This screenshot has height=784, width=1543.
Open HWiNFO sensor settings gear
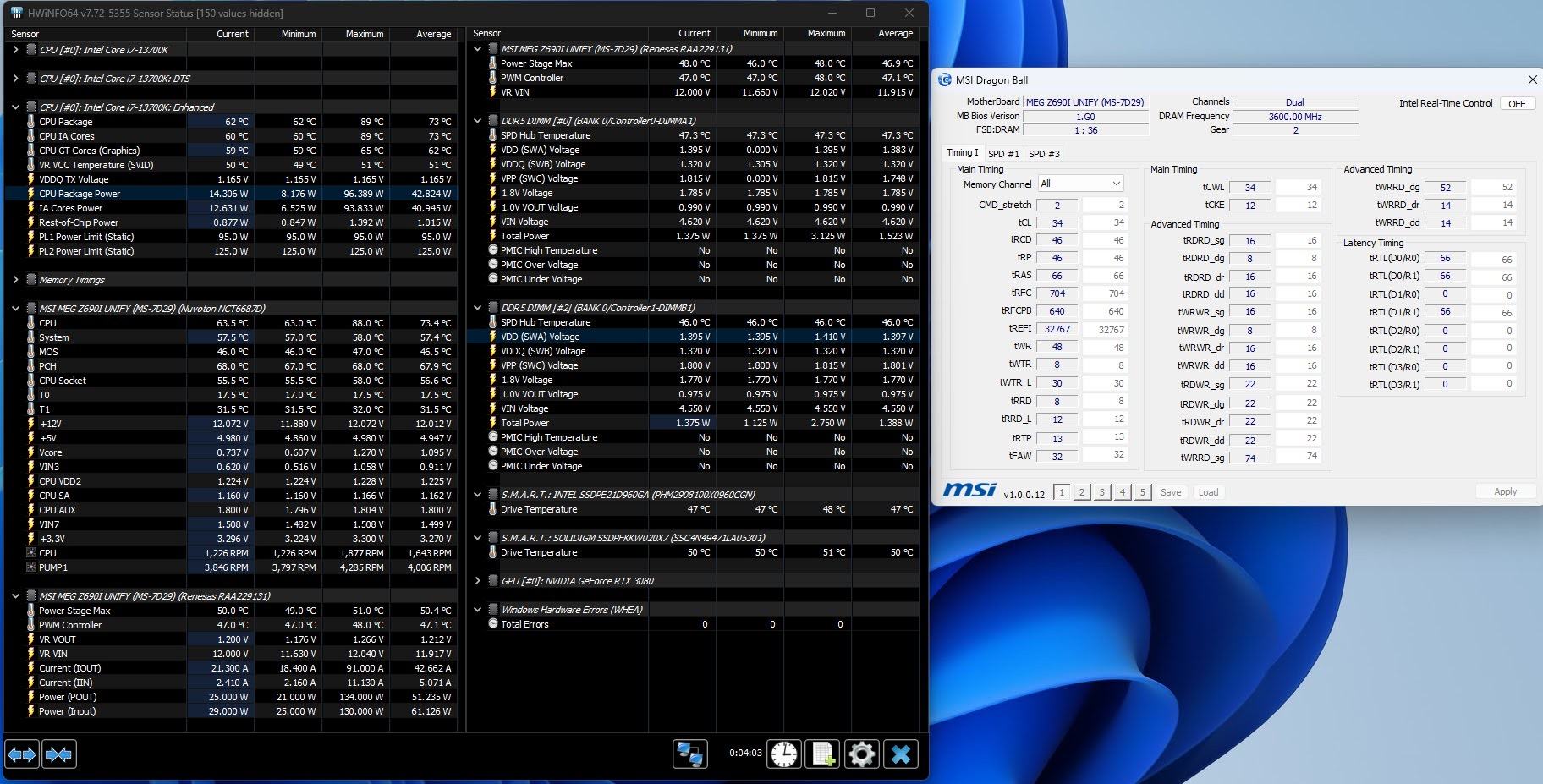coord(862,754)
